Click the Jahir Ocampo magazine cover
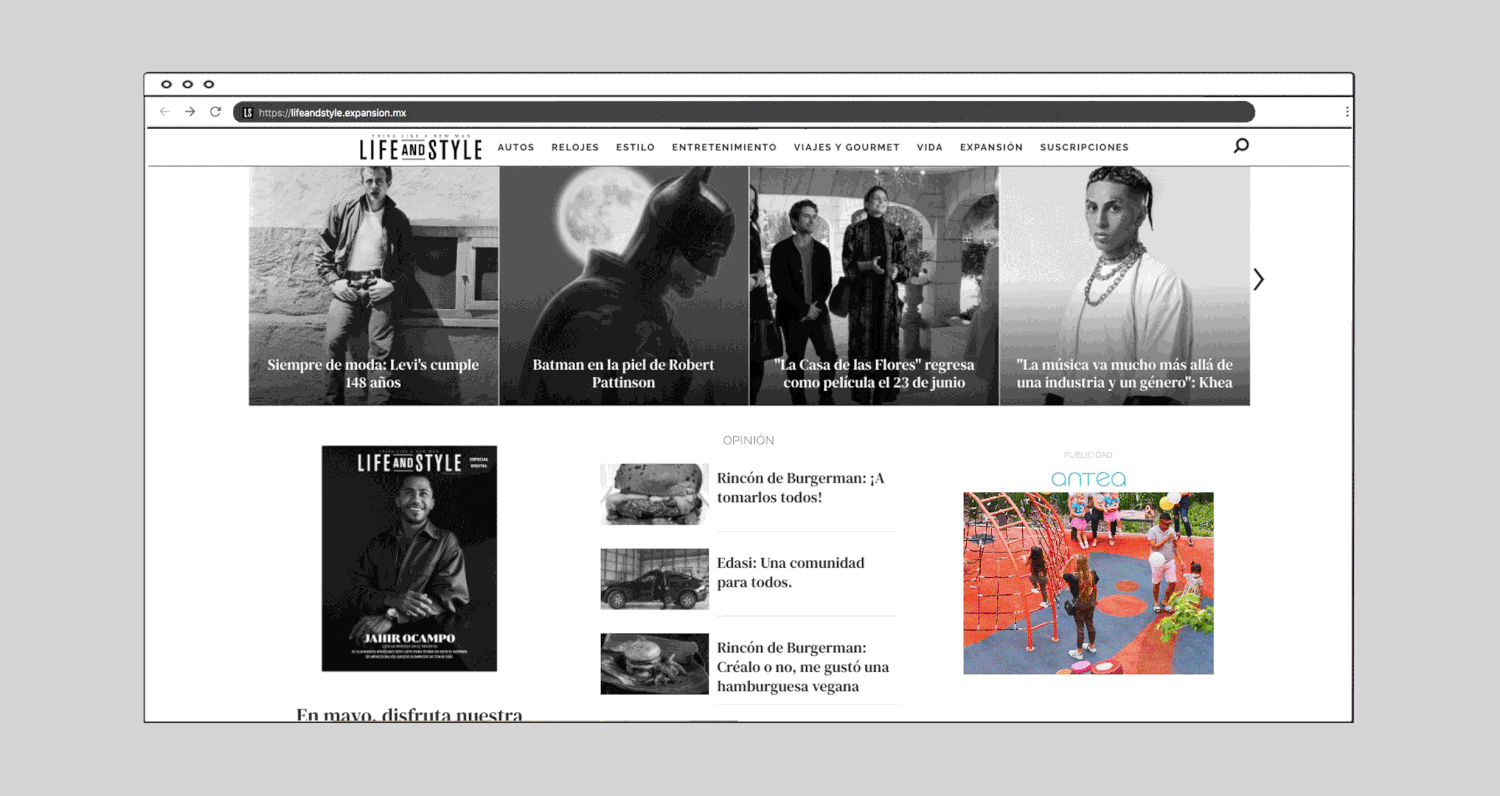 coord(409,558)
